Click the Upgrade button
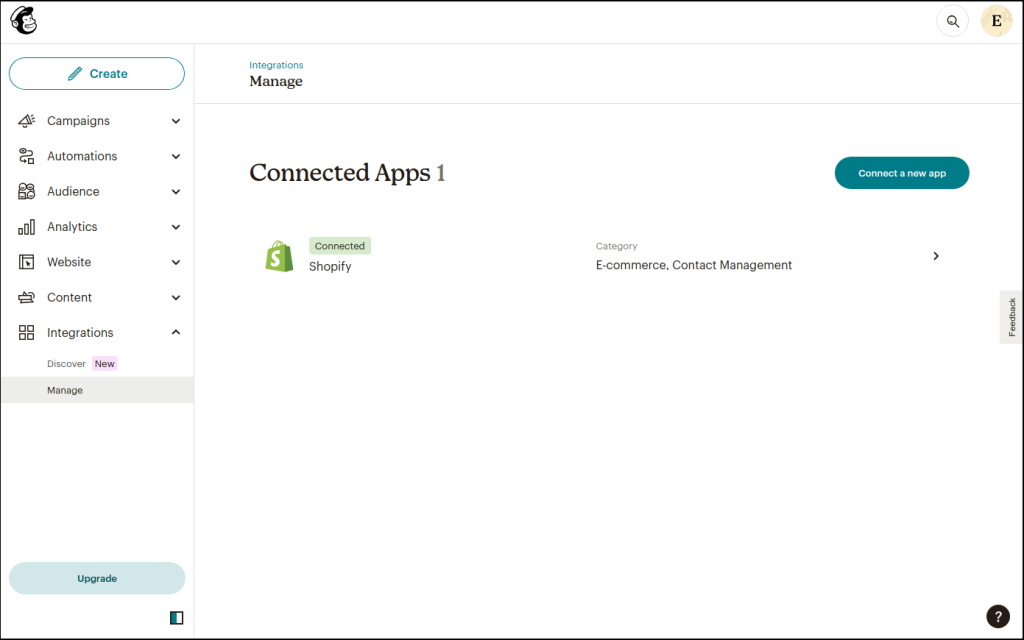Screen dimensions: 1024x640 [x=97, y=579]
